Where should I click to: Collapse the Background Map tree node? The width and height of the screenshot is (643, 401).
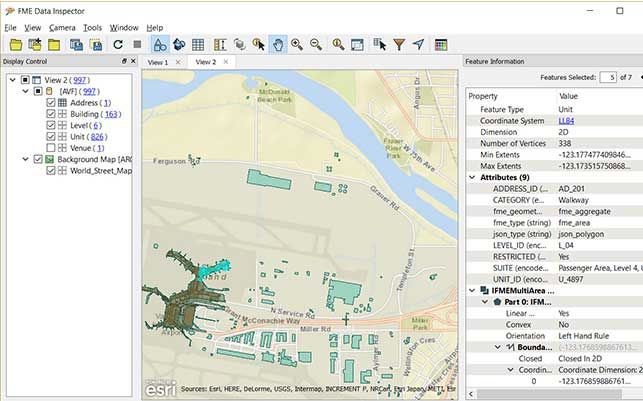[x=25, y=159]
